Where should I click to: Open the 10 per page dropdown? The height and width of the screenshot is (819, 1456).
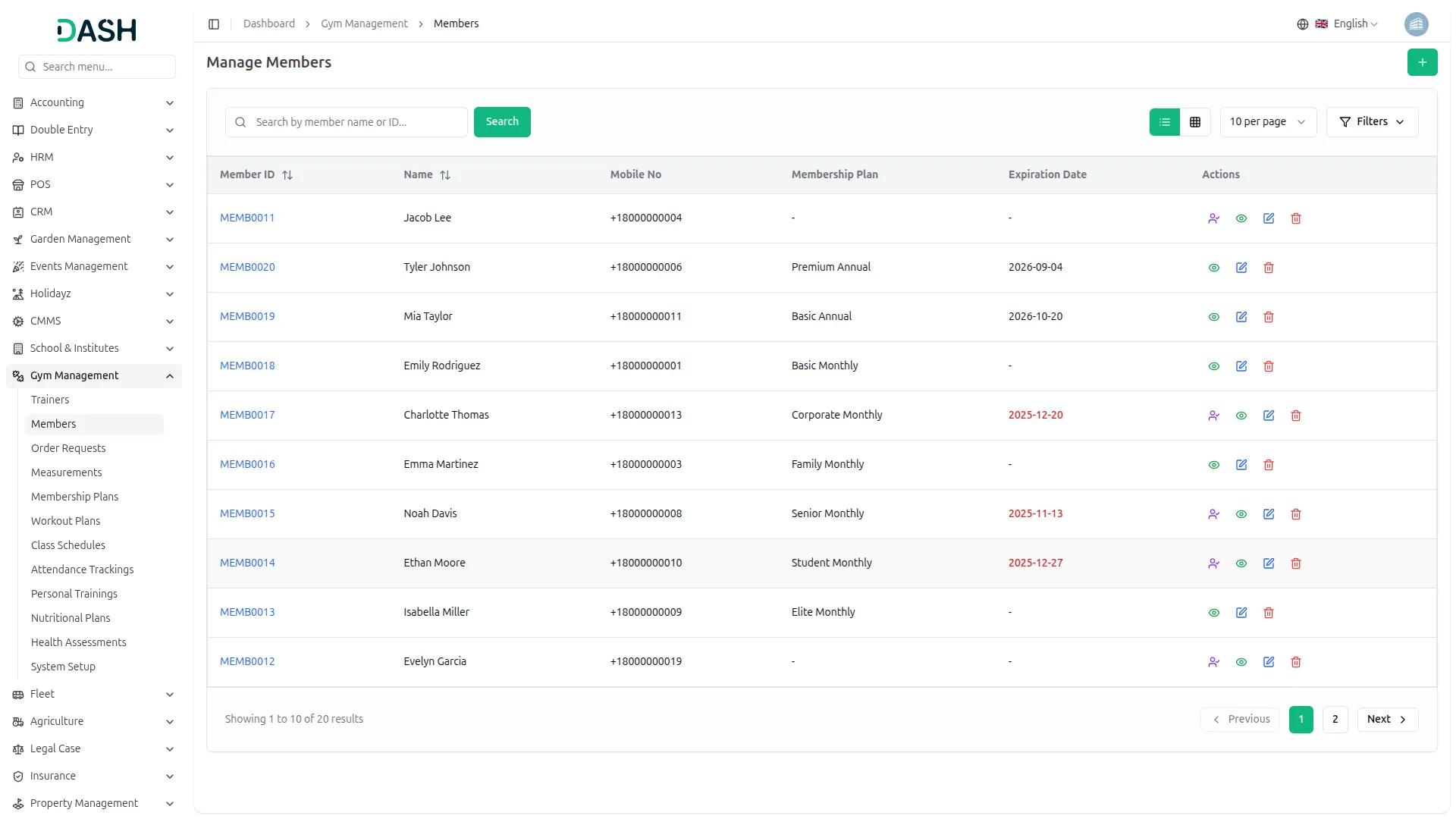[x=1267, y=122]
